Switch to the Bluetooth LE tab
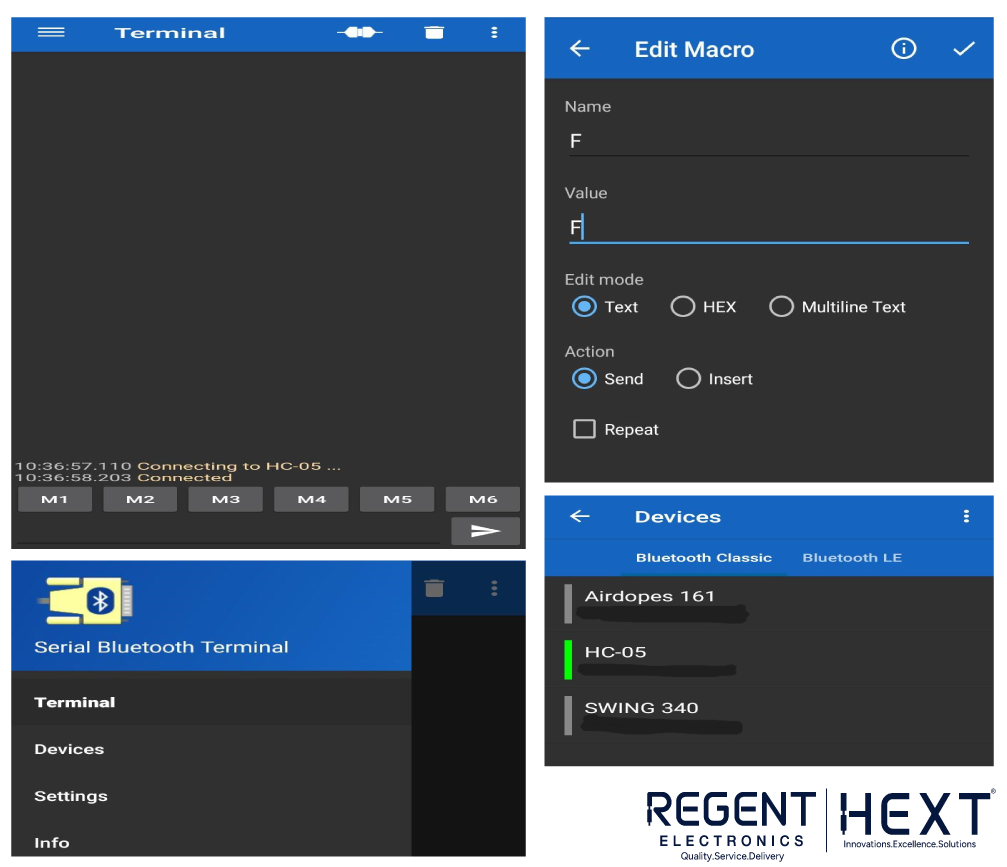 [852, 557]
